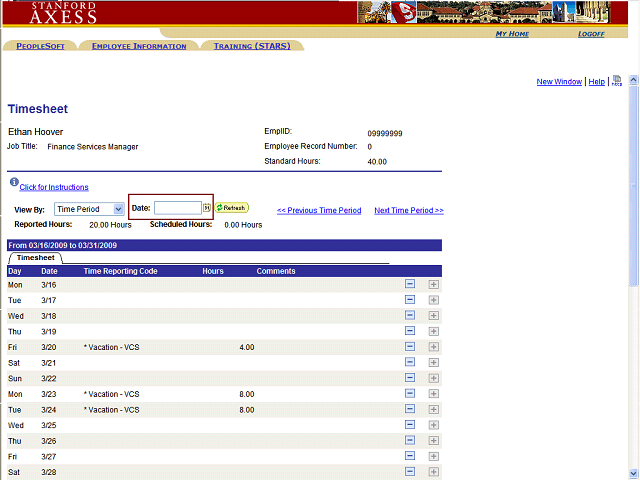Viewport: 640px width, 480px height.
Task: Click the instructions info icon
Action: click(14, 183)
